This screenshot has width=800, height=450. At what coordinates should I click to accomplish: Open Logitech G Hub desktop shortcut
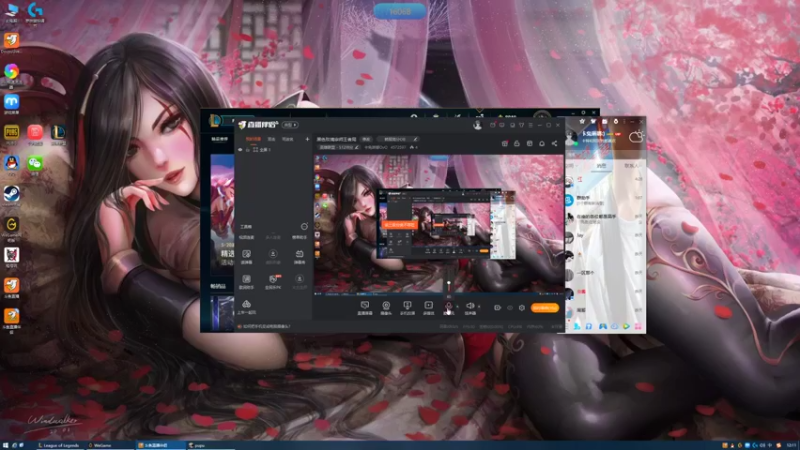coord(35,12)
